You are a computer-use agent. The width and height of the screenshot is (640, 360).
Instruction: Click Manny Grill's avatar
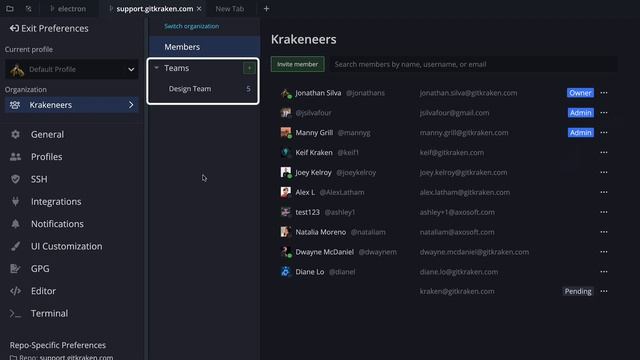point(286,133)
